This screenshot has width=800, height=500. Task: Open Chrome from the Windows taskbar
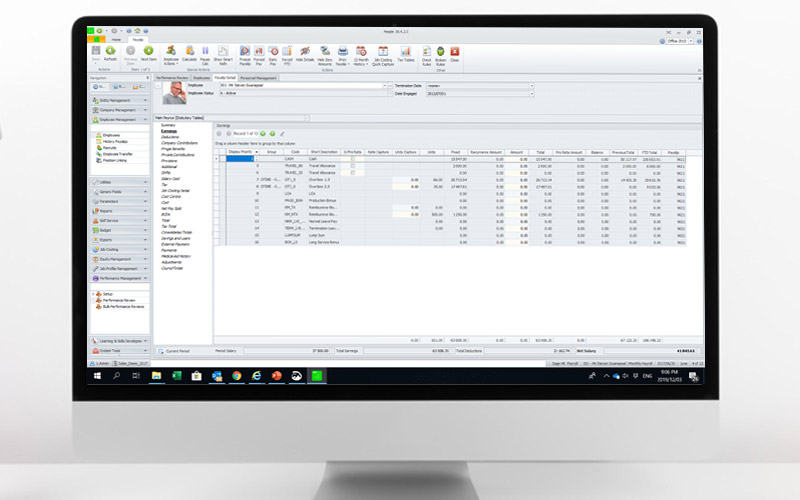click(x=237, y=376)
